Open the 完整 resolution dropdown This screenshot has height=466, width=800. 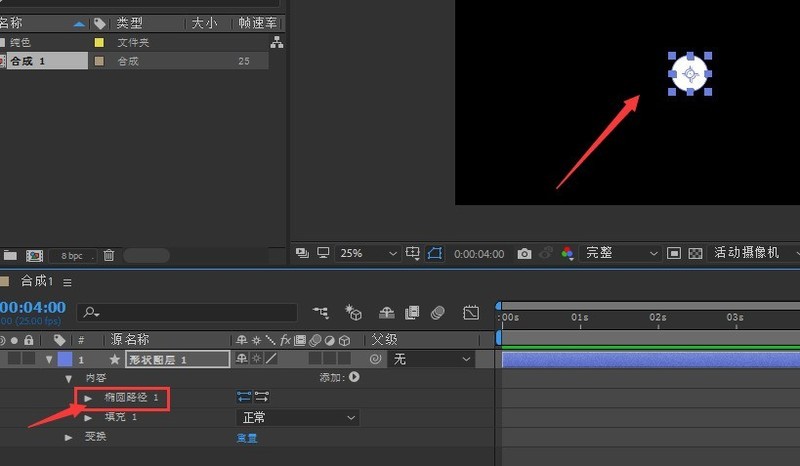620,253
